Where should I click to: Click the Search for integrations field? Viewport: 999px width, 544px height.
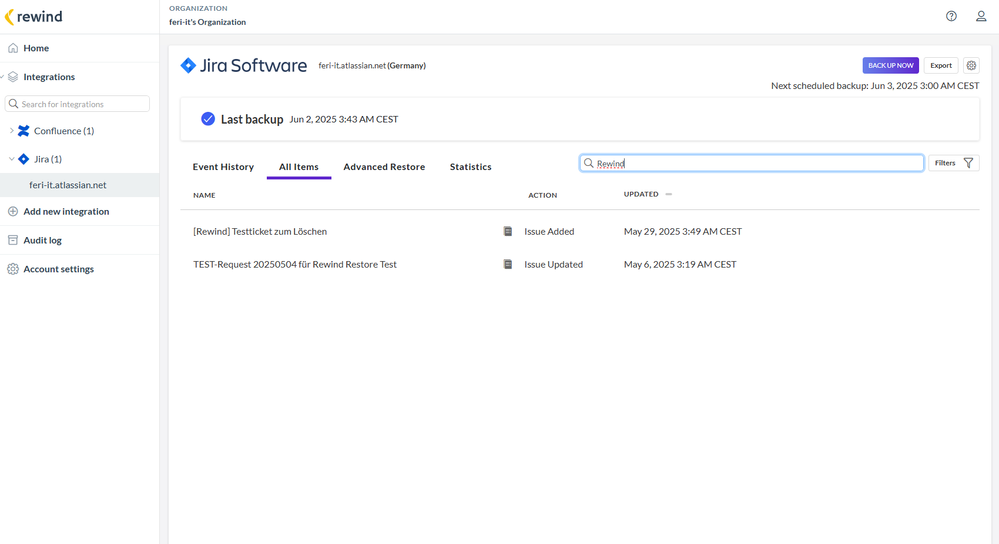pos(77,104)
